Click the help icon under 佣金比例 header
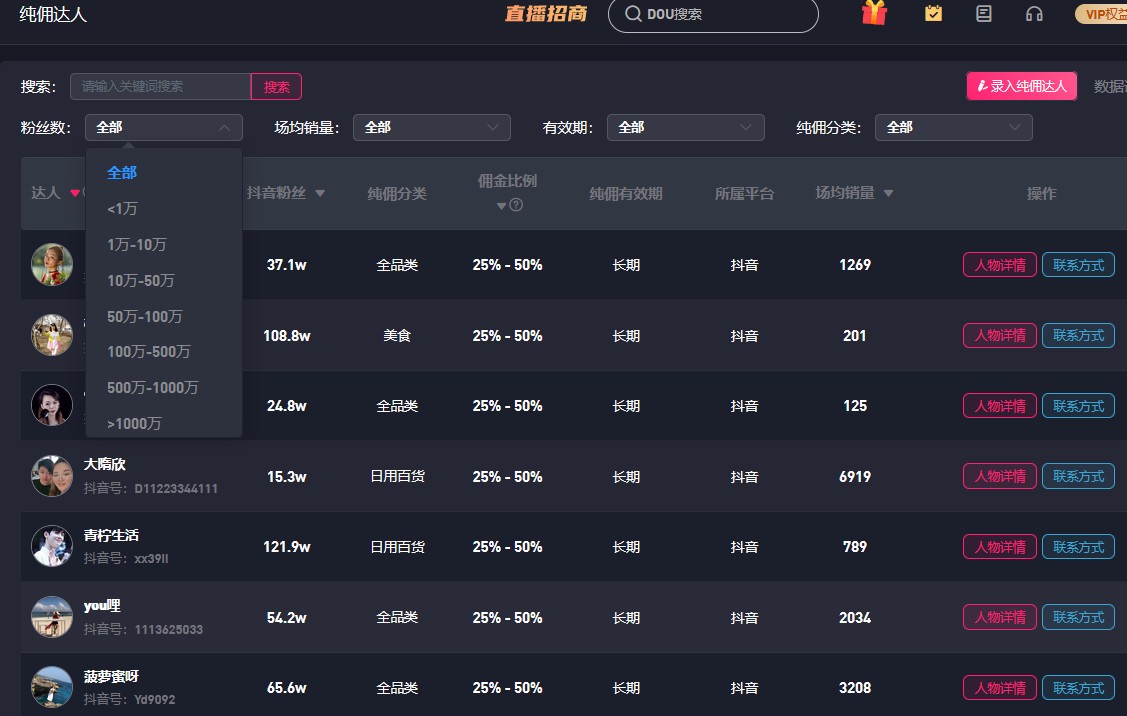1127x716 pixels. [516, 206]
